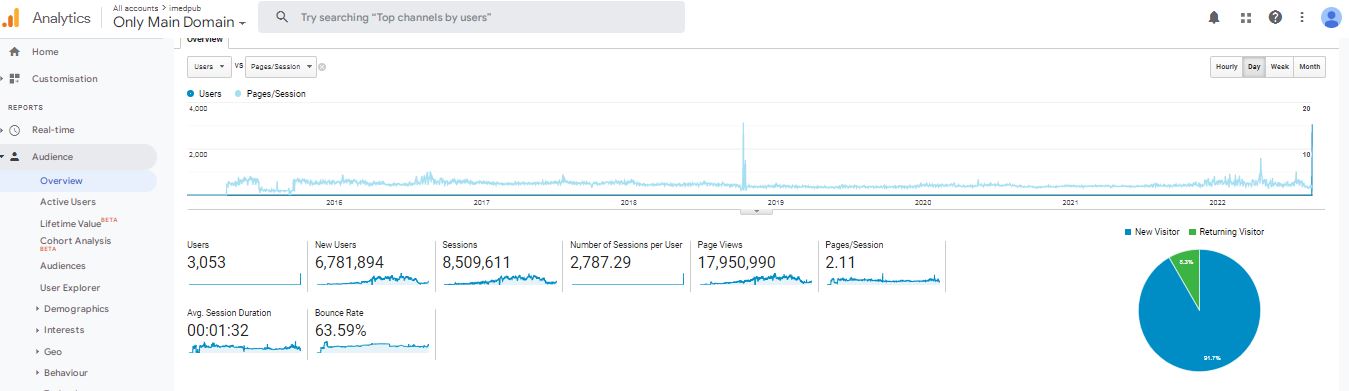Click the Real-time clock icon

tap(15, 130)
